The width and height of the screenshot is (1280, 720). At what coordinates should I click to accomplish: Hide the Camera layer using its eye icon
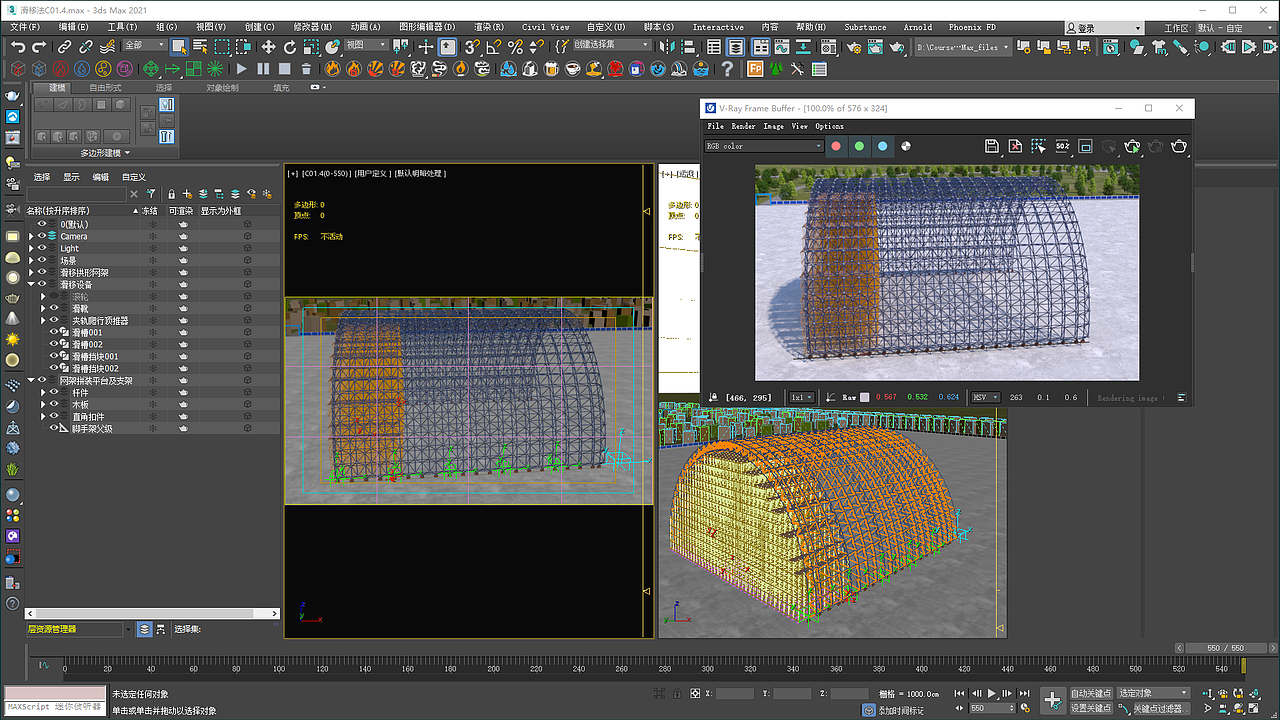point(42,236)
